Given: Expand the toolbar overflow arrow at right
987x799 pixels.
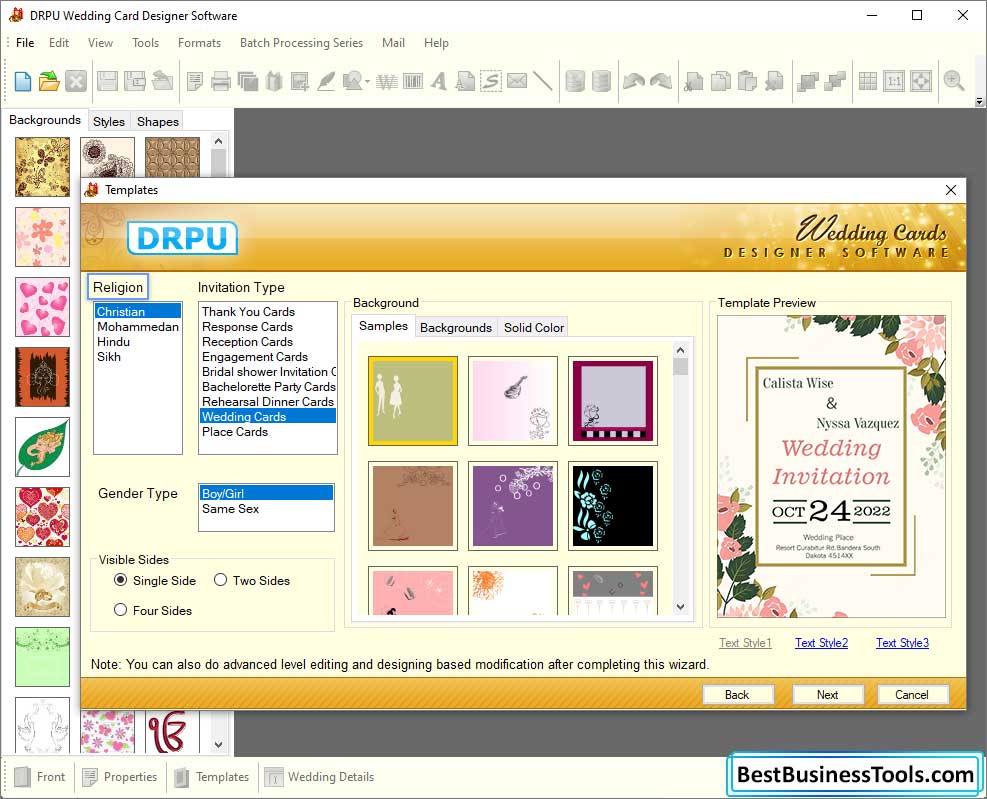Looking at the screenshot, I should coord(979,101).
